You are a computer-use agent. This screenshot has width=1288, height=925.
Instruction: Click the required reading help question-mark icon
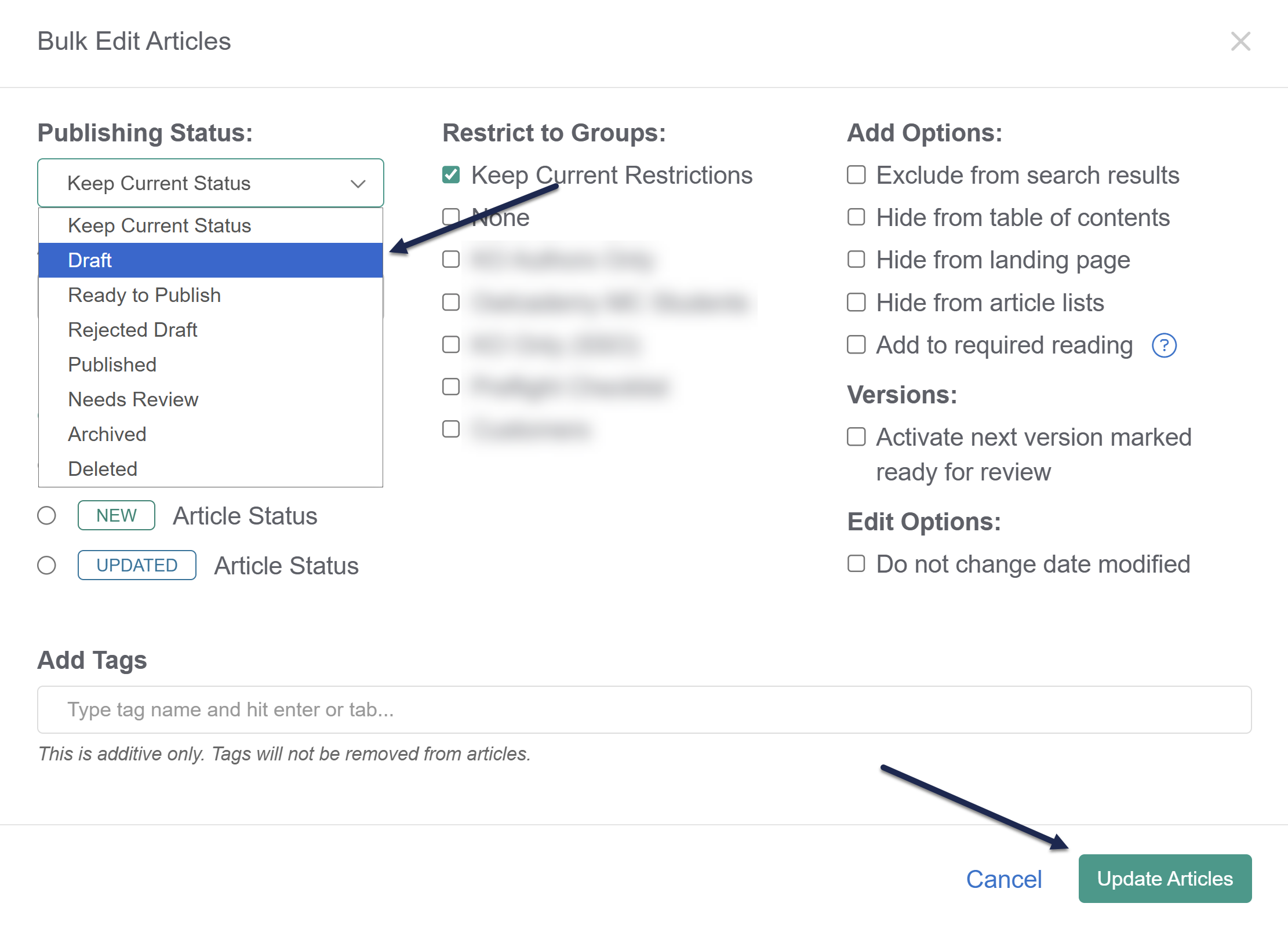pos(1163,345)
